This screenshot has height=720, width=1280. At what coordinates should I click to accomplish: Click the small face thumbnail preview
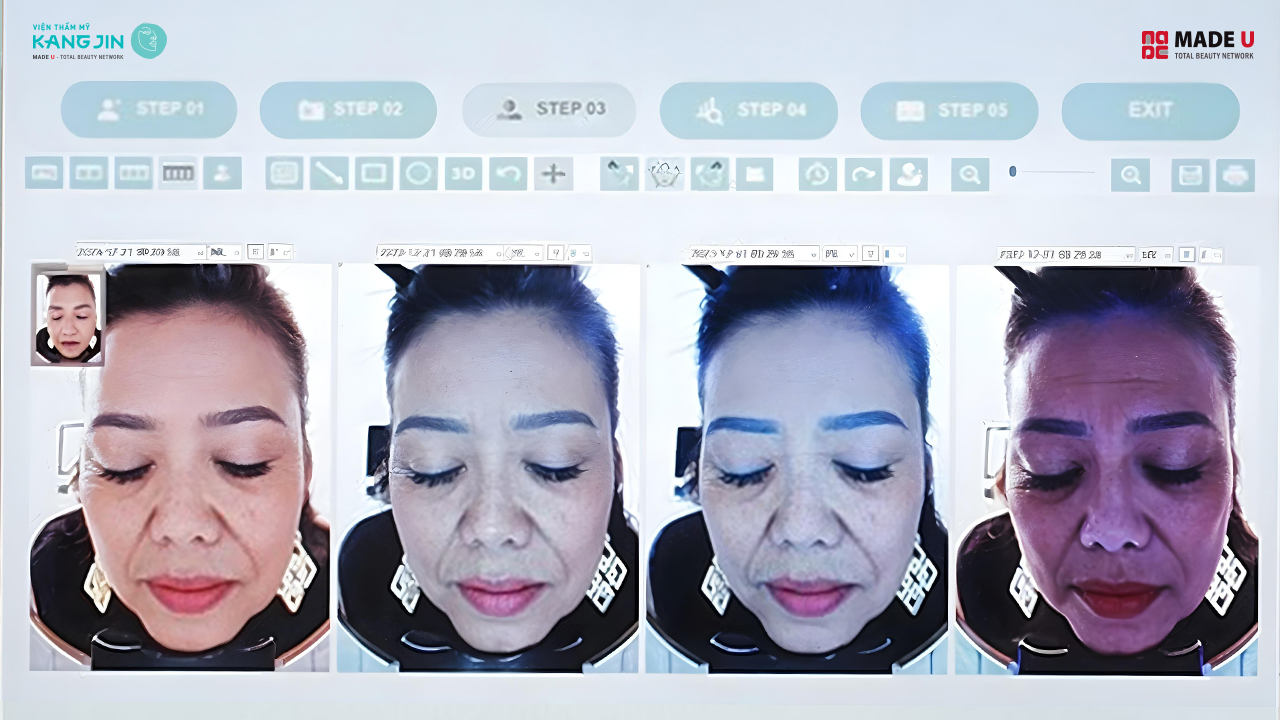(x=68, y=317)
